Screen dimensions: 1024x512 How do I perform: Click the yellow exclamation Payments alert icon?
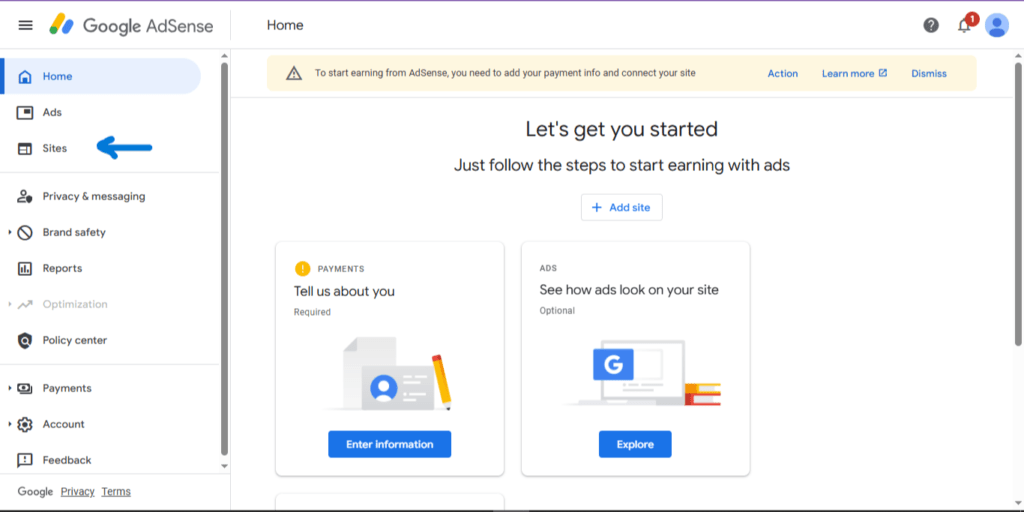point(302,268)
